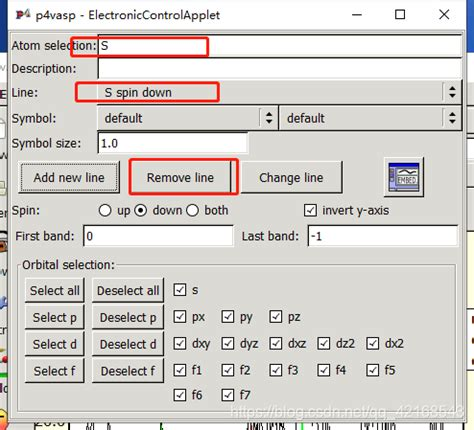Click the EMBED graph window icon
Screen dimensions: 474x430
404,177
